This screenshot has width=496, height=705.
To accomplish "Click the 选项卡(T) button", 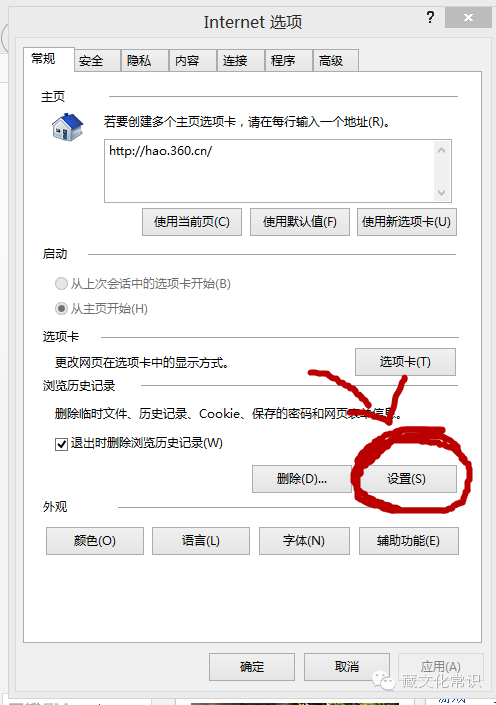I will click(405, 362).
